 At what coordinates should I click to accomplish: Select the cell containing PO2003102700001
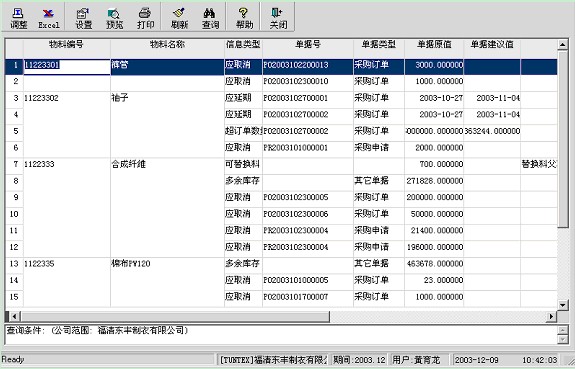click(308, 98)
